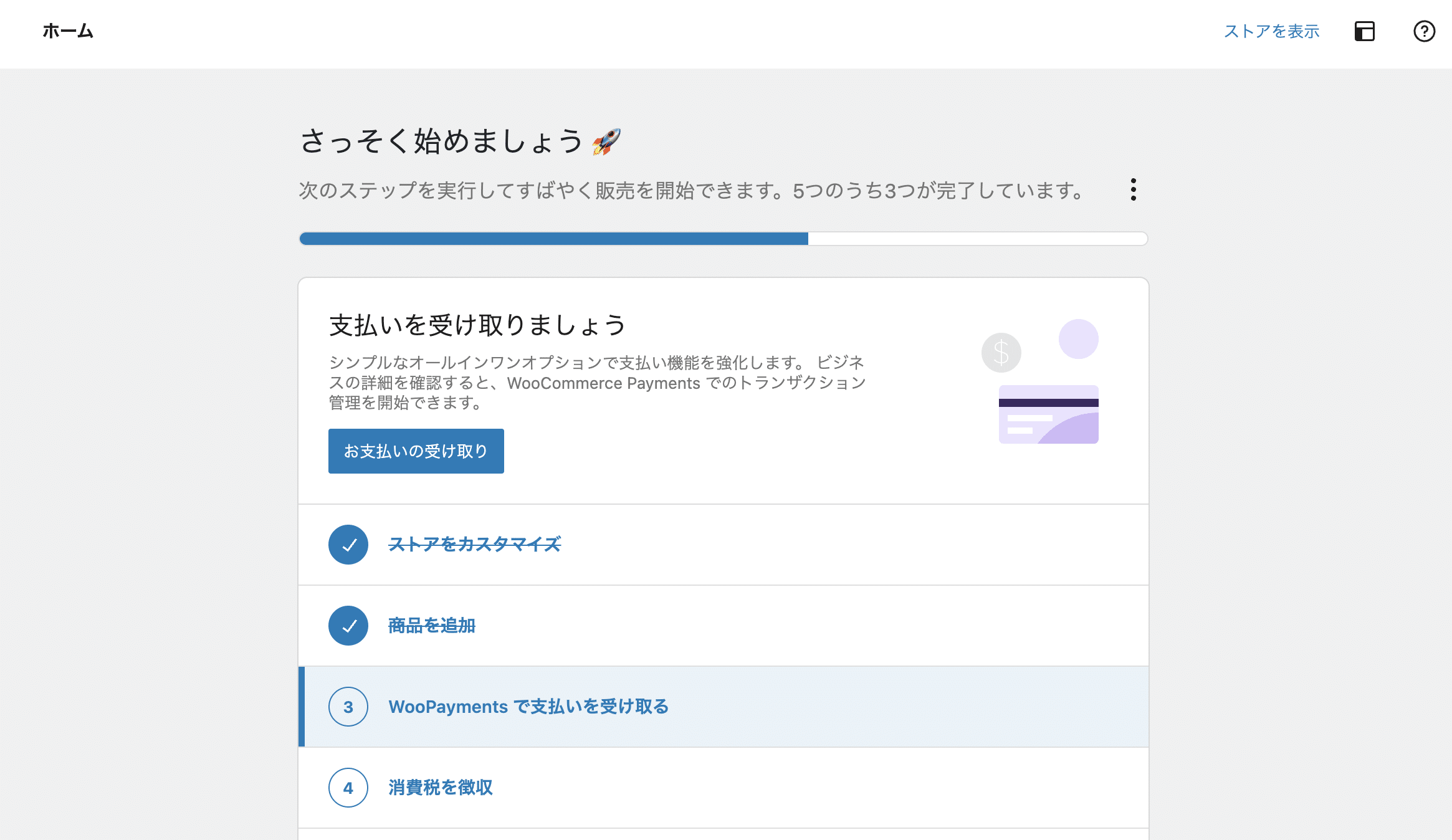Screen dimensions: 1452x840
Task: Expand the WooPayments で支払いを受け取る step
Action: tap(528, 707)
